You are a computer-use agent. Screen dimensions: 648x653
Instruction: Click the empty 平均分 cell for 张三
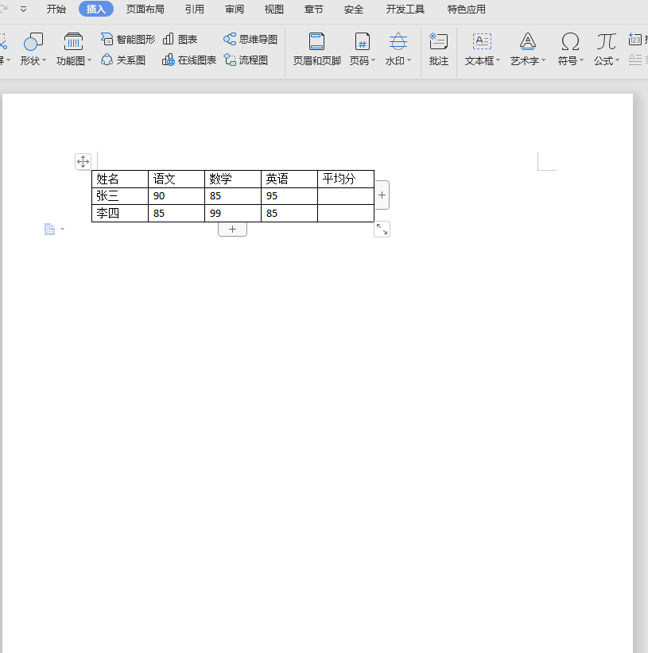[345, 196]
